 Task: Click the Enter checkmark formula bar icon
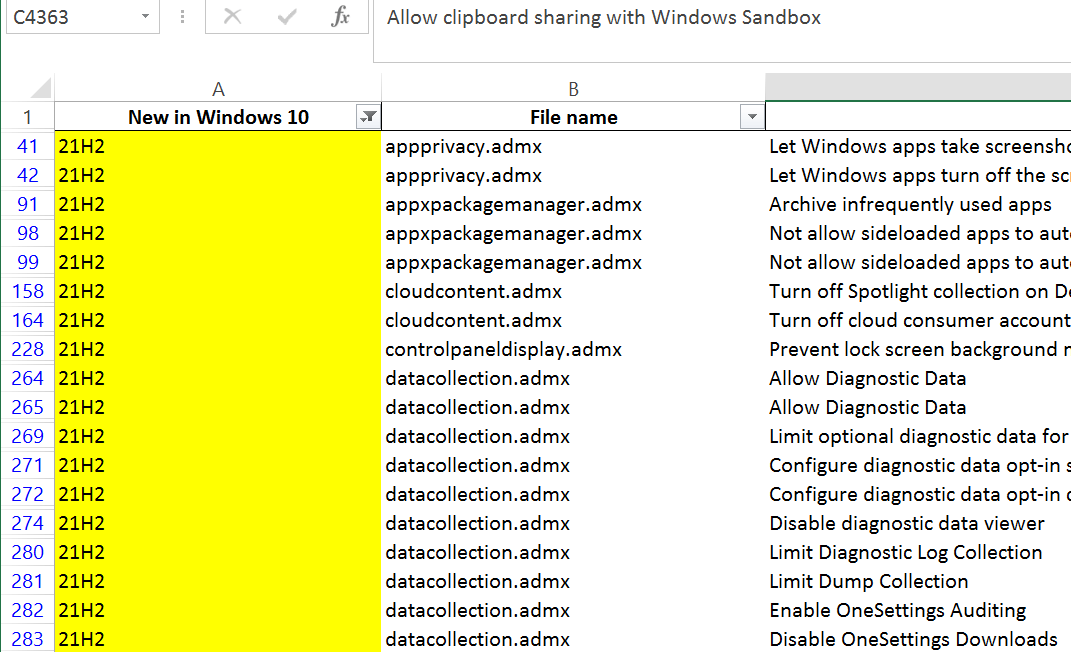[x=287, y=16]
